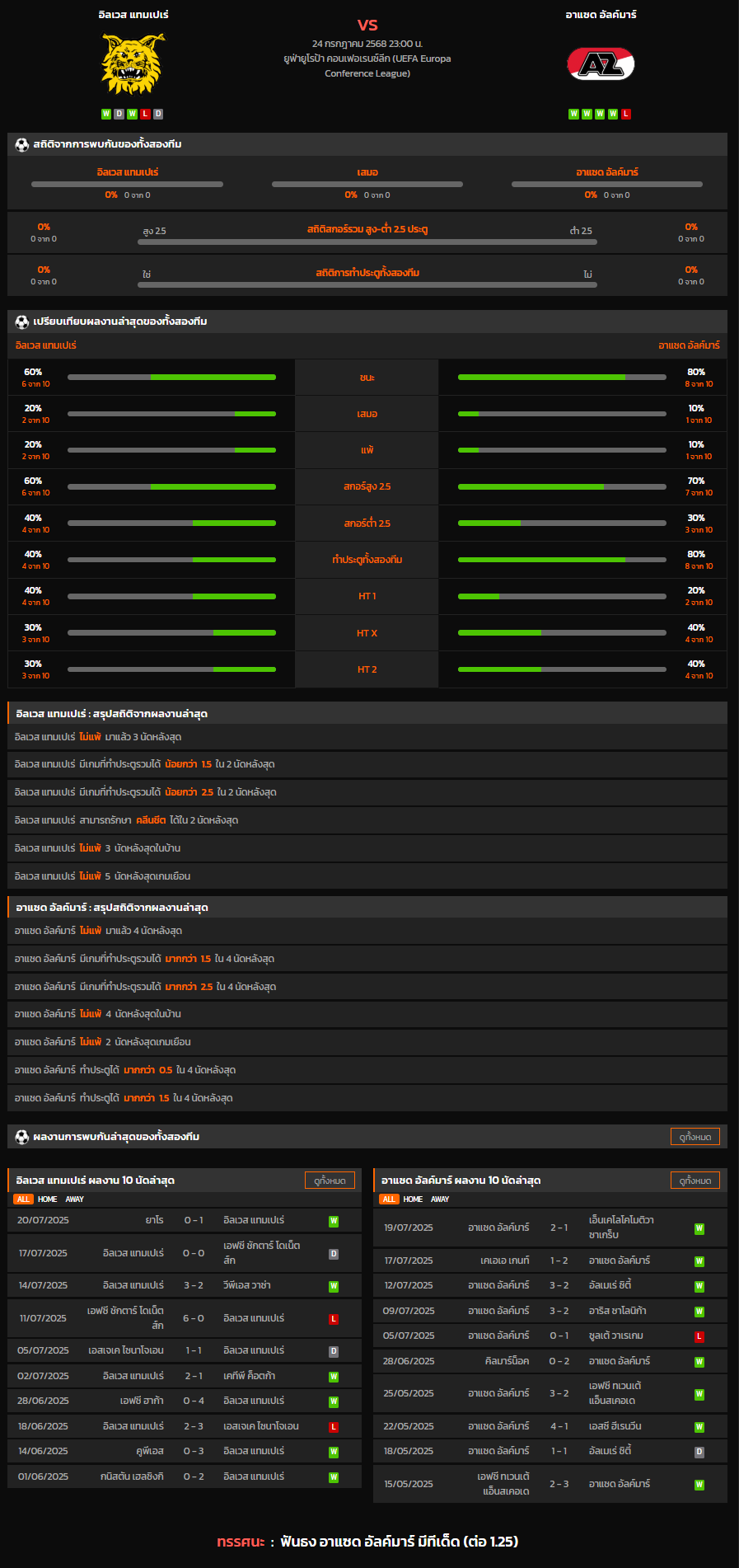This screenshot has width=739, height=1568.
Task: Click AZ stat line ทำประตูได้ มากกว่า 0.5
Action: [x=367, y=1070]
